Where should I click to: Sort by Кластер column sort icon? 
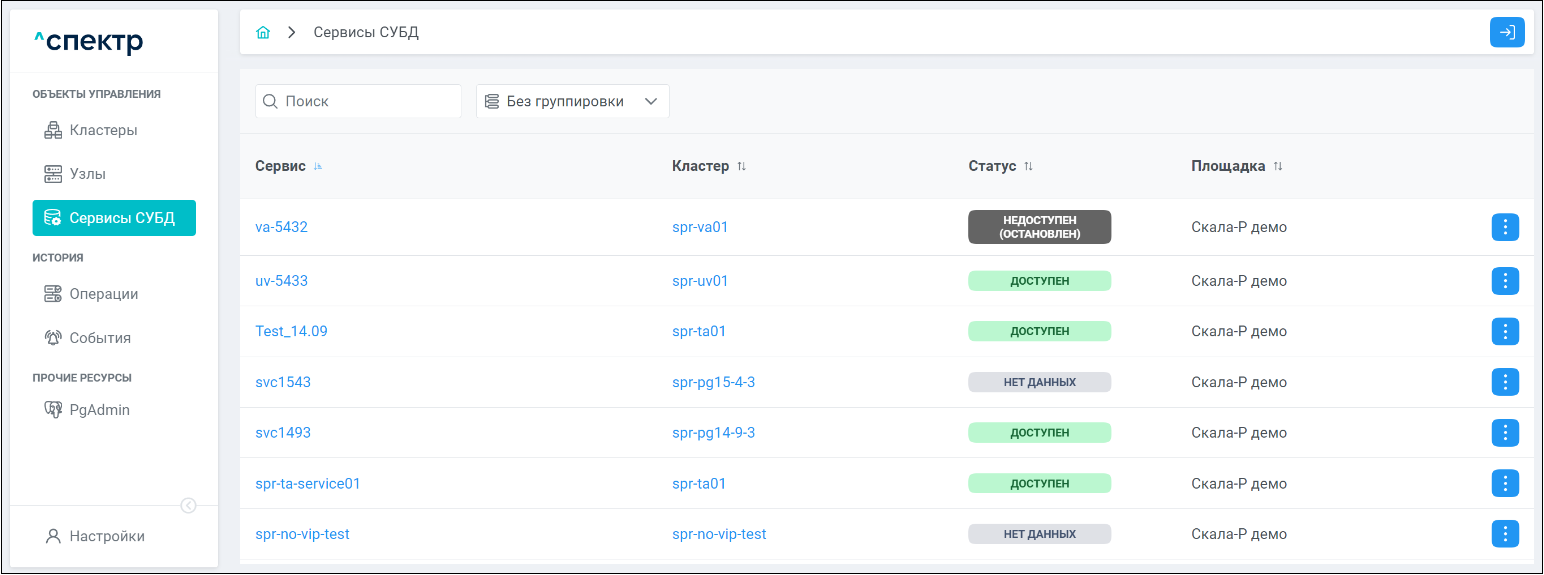click(741, 167)
